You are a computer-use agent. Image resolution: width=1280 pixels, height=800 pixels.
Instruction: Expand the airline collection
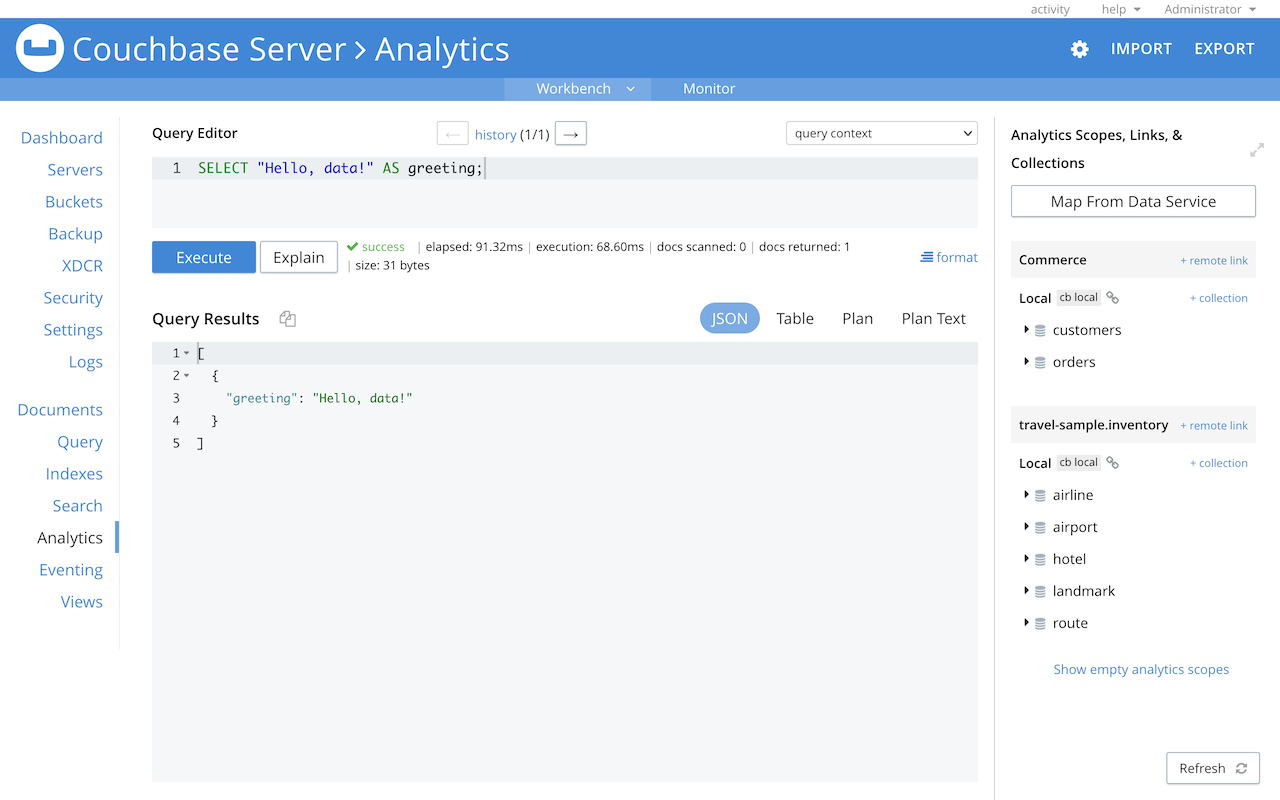pyautogui.click(x=1027, y=495)
